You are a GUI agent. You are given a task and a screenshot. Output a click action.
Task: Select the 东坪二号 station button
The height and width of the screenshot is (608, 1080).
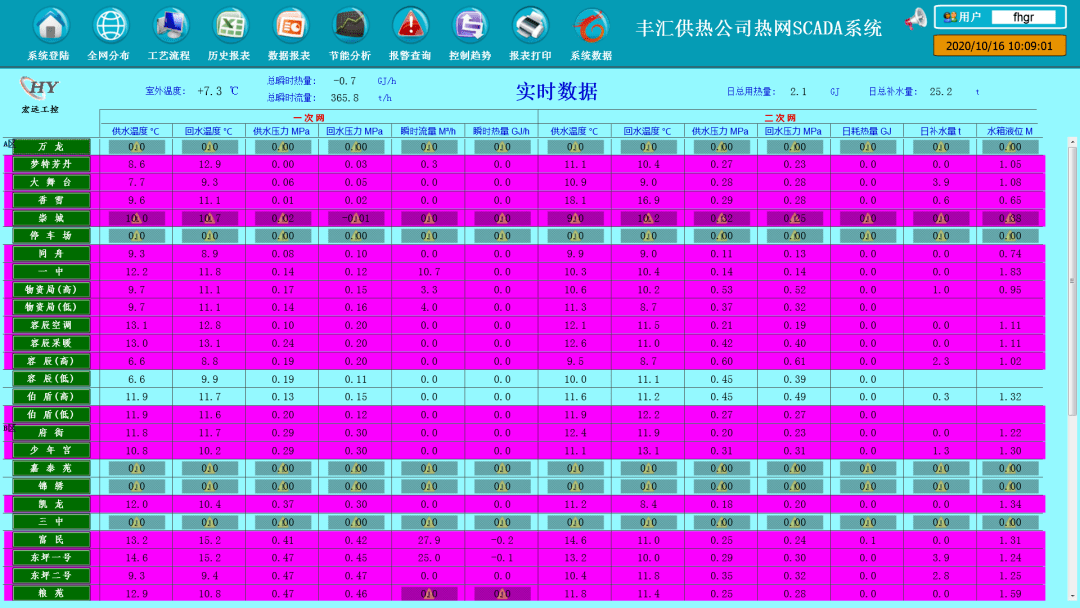coord(52,576)
